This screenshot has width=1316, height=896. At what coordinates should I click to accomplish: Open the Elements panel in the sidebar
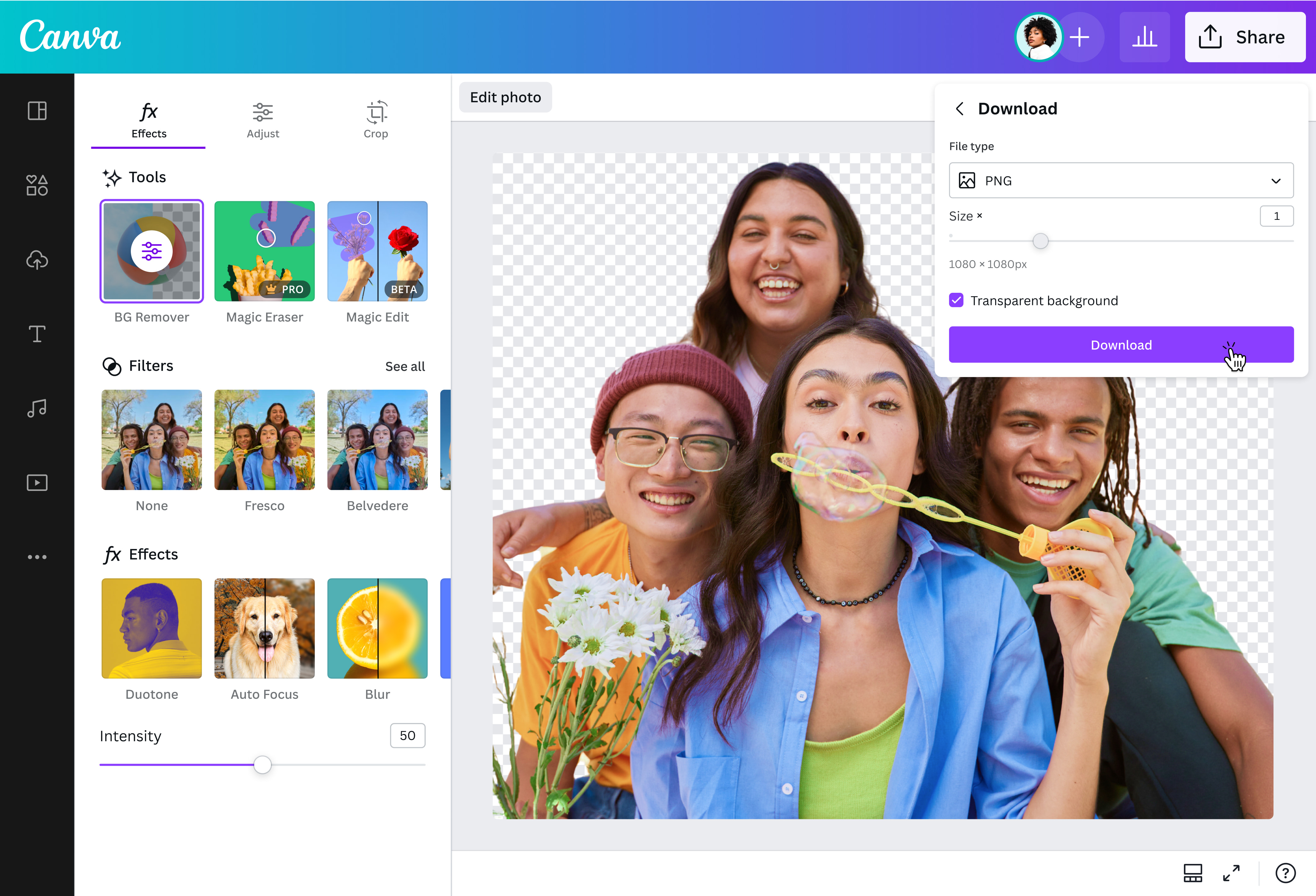(37, 185)
